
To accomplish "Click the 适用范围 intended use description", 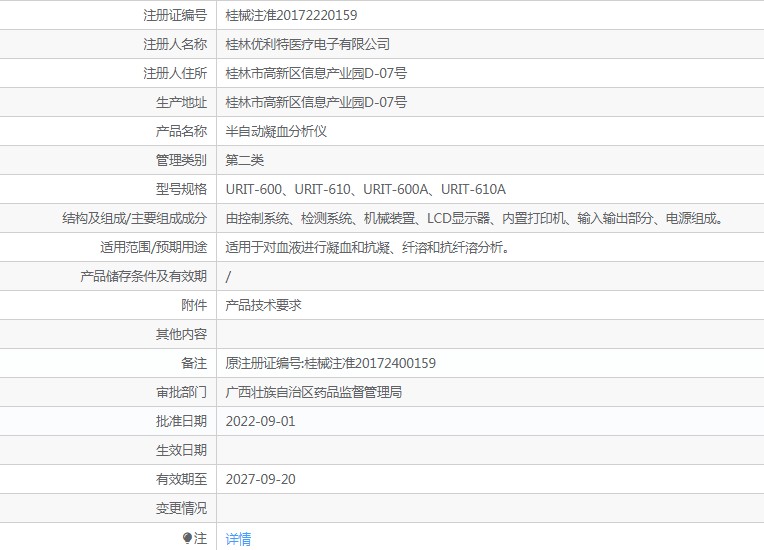I will tap(368, 247).
